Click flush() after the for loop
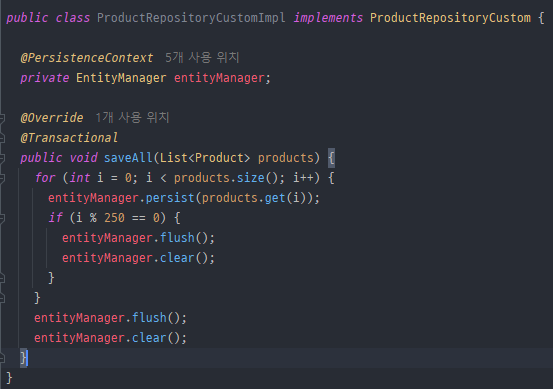Image resolution: width=553 pixels, height=389 pixels. pyautogui.click(x=156, y=318)
